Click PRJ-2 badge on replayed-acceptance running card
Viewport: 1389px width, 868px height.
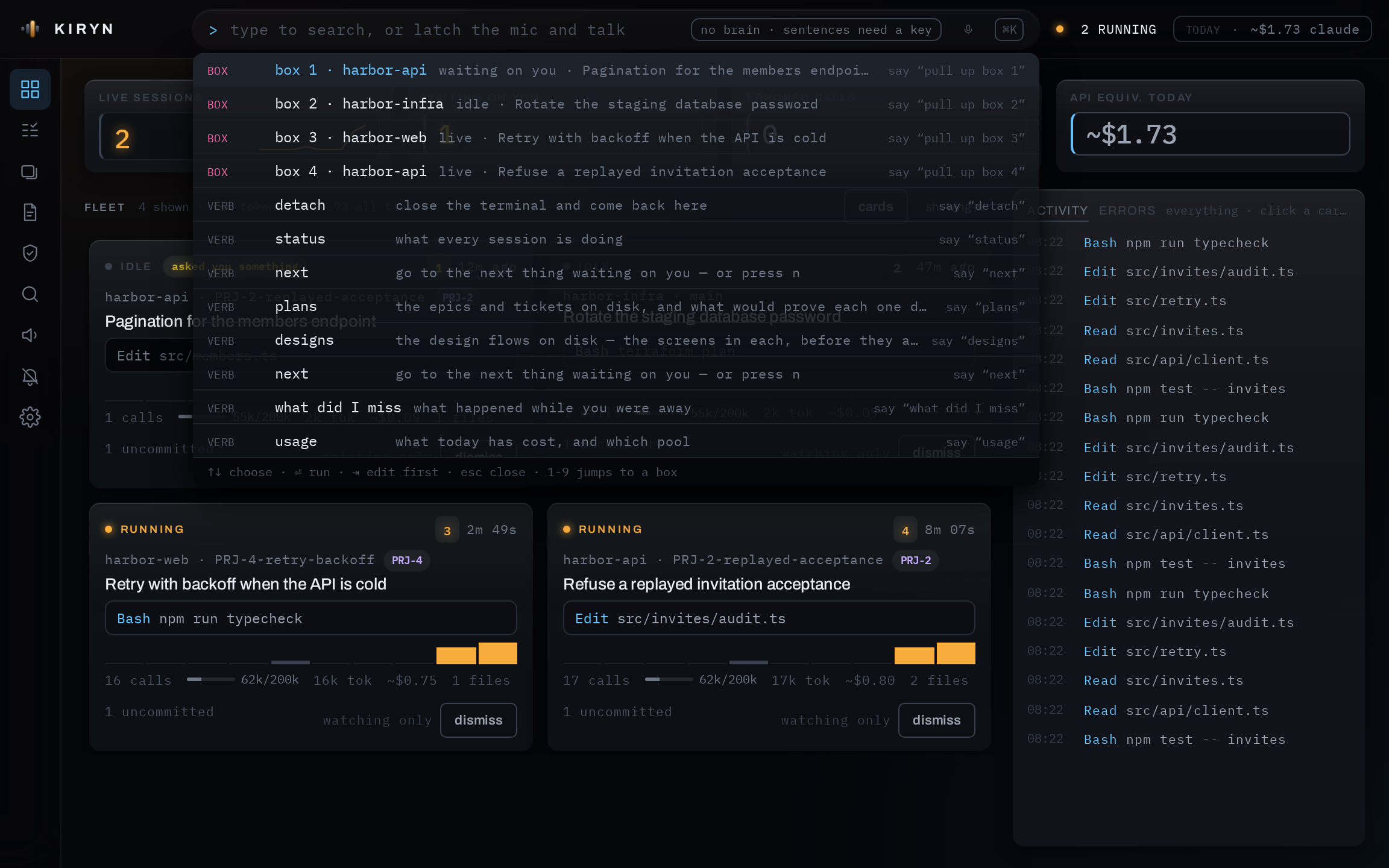click(916, 561)
